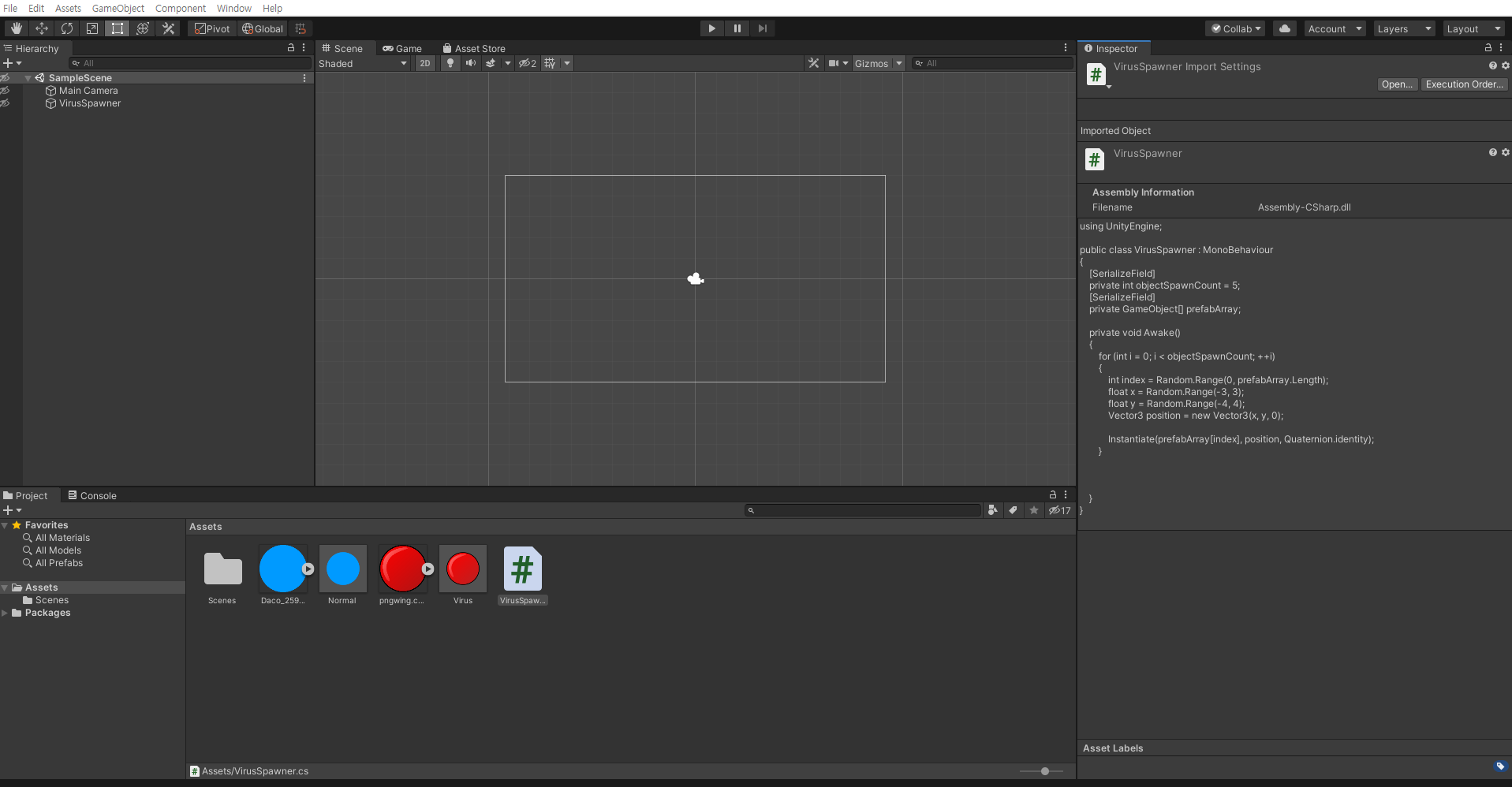Collapse the Favorites group
The height and width of the screenshot is (787, 1512).
5,525
